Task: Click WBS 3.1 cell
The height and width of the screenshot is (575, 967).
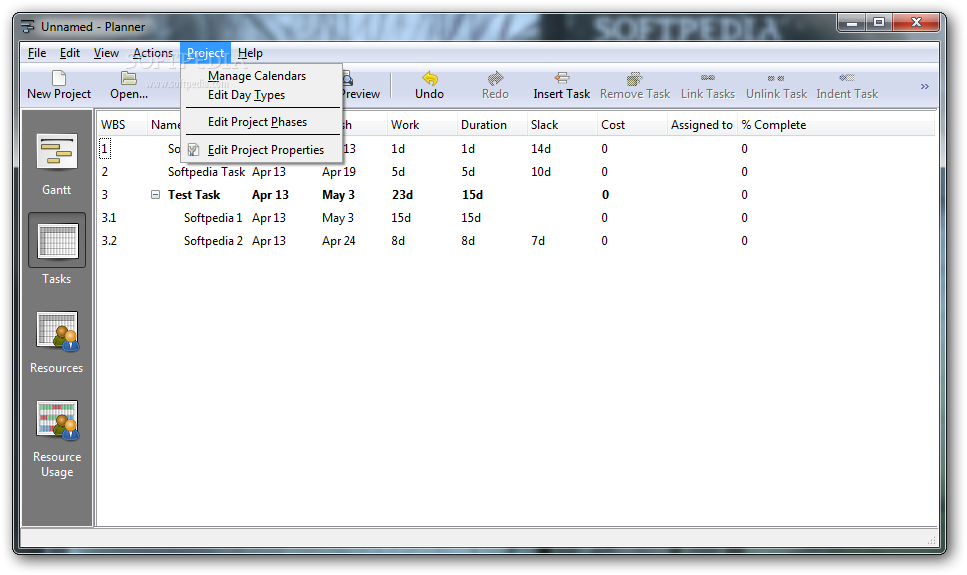Action: point(109,218)
